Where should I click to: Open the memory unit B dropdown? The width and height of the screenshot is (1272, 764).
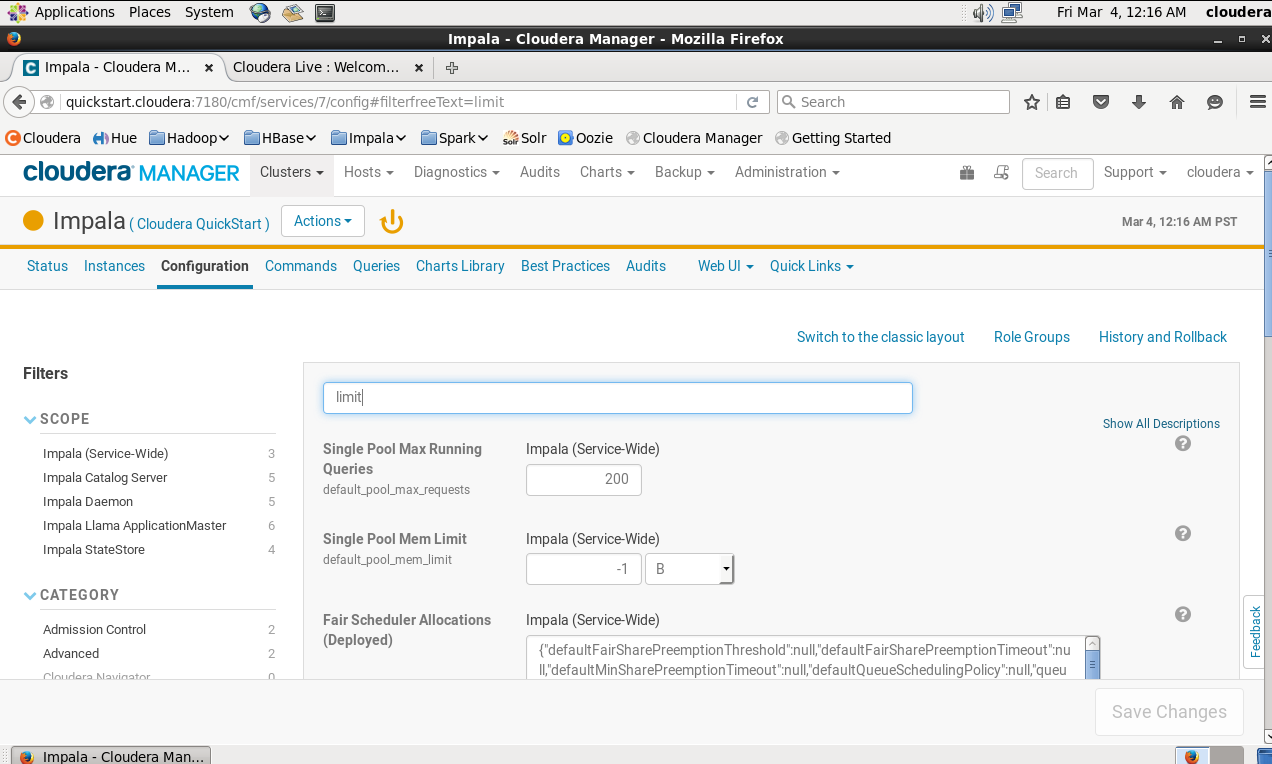point(690,569)
